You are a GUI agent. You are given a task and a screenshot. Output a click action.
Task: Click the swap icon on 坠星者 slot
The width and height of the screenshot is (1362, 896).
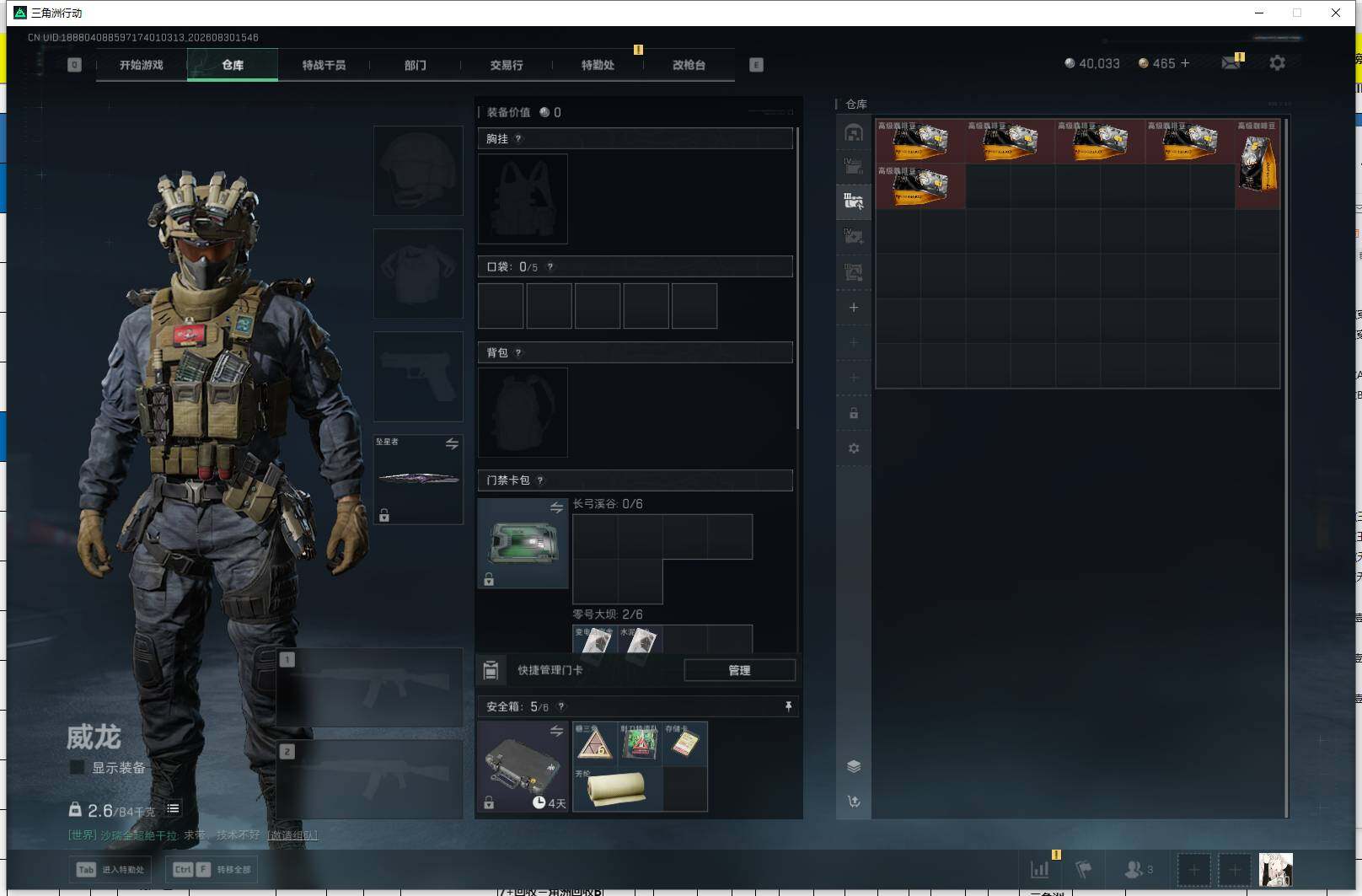(452, 443)
